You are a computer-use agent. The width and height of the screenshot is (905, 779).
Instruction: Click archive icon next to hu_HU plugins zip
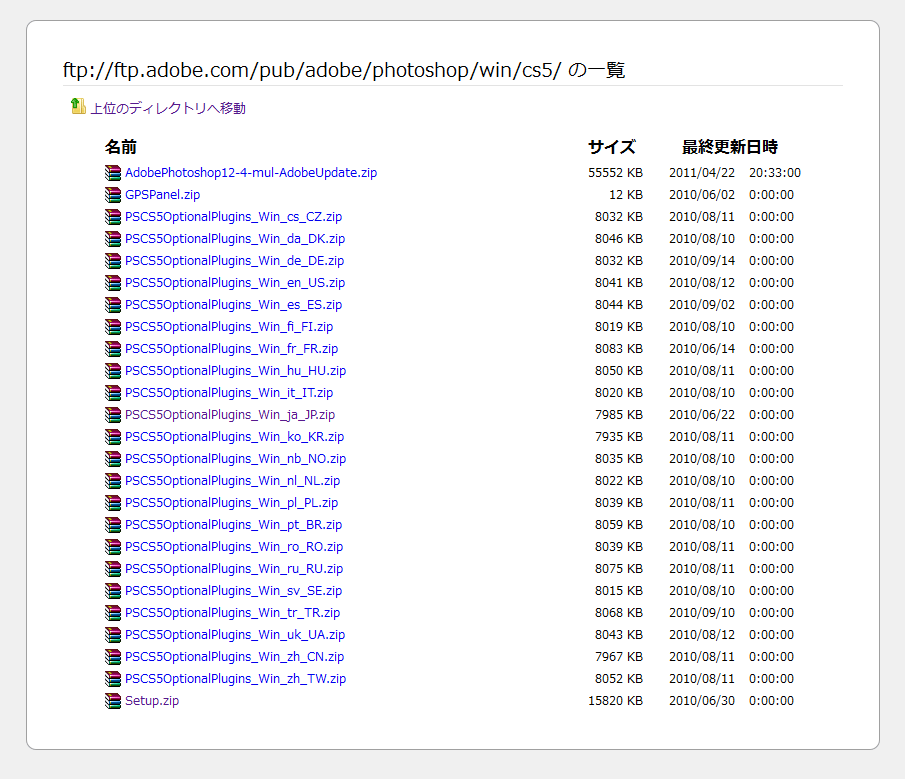pos(113,370)
